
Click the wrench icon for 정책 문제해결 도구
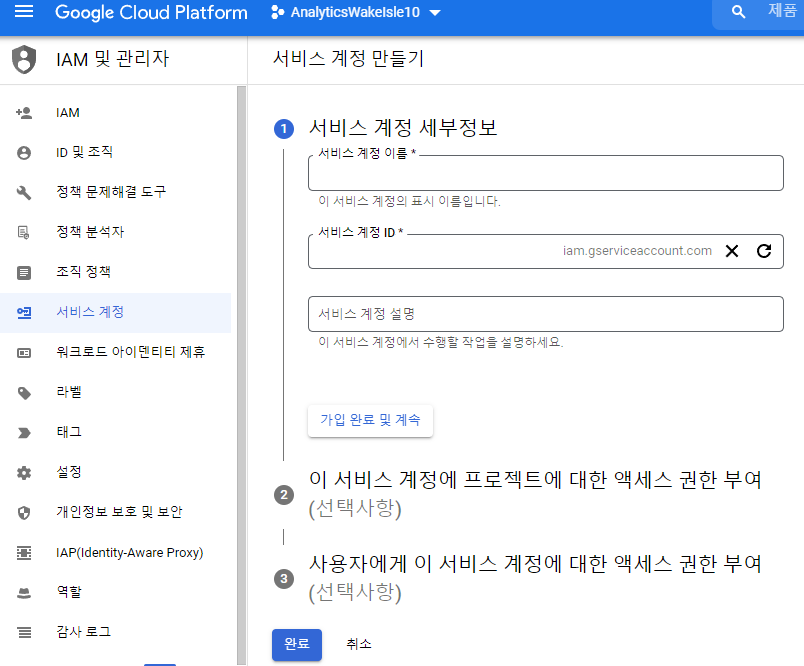[24, 193]
